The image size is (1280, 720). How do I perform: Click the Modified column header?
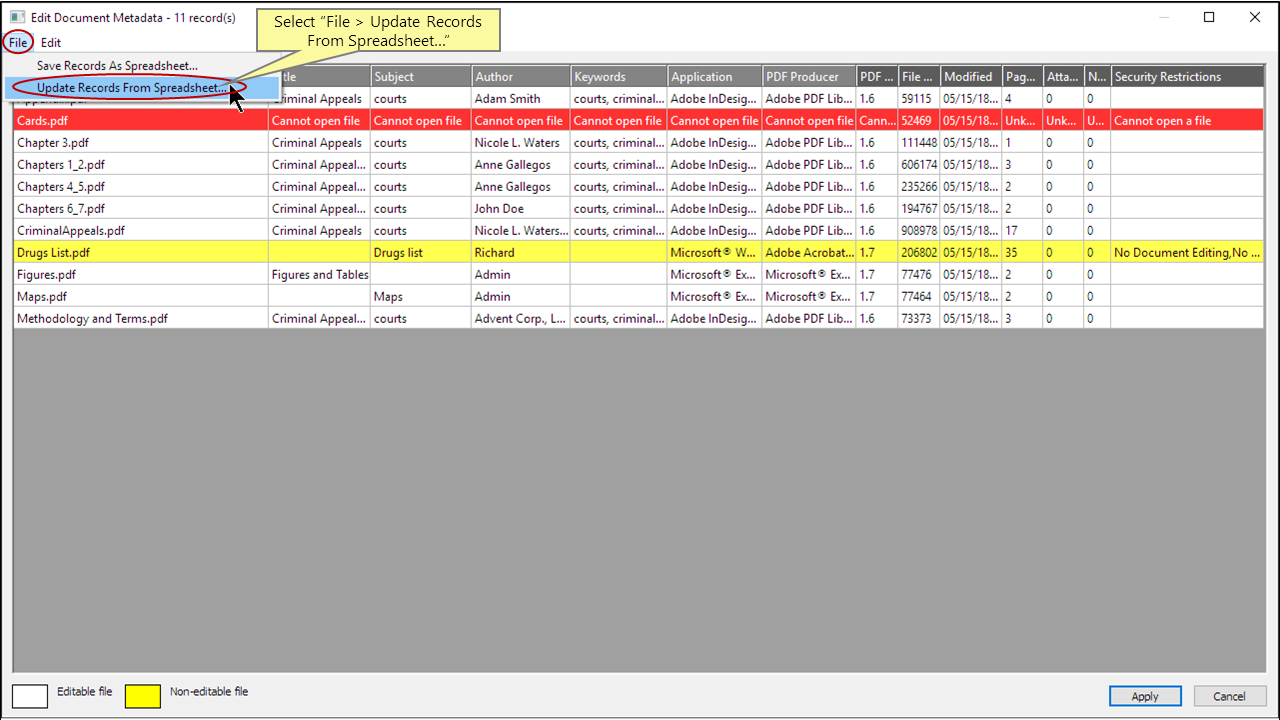pyautogui.click(x=969, y=76)
